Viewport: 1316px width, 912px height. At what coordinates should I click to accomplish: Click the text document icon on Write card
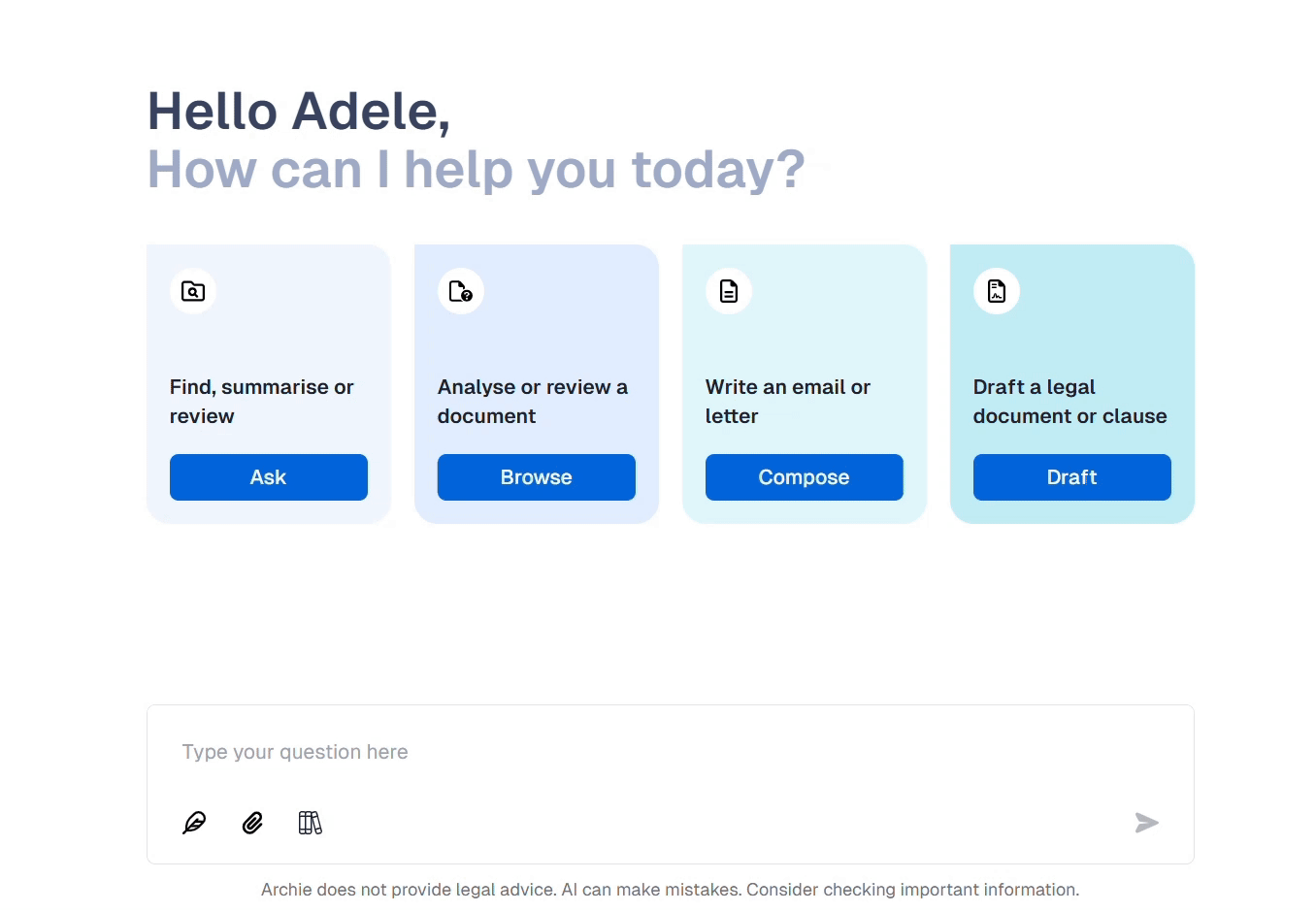pos(729,291)
